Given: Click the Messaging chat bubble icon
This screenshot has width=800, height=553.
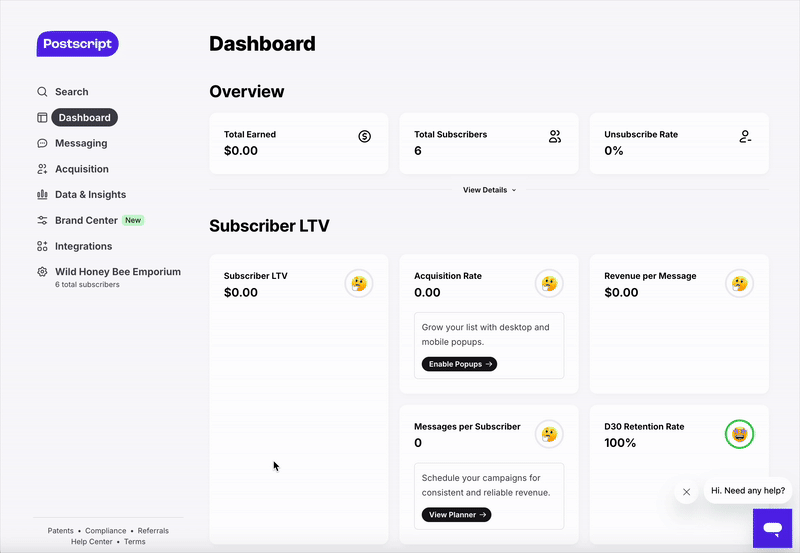Looking at the screenshot, I should click(42, 144).
